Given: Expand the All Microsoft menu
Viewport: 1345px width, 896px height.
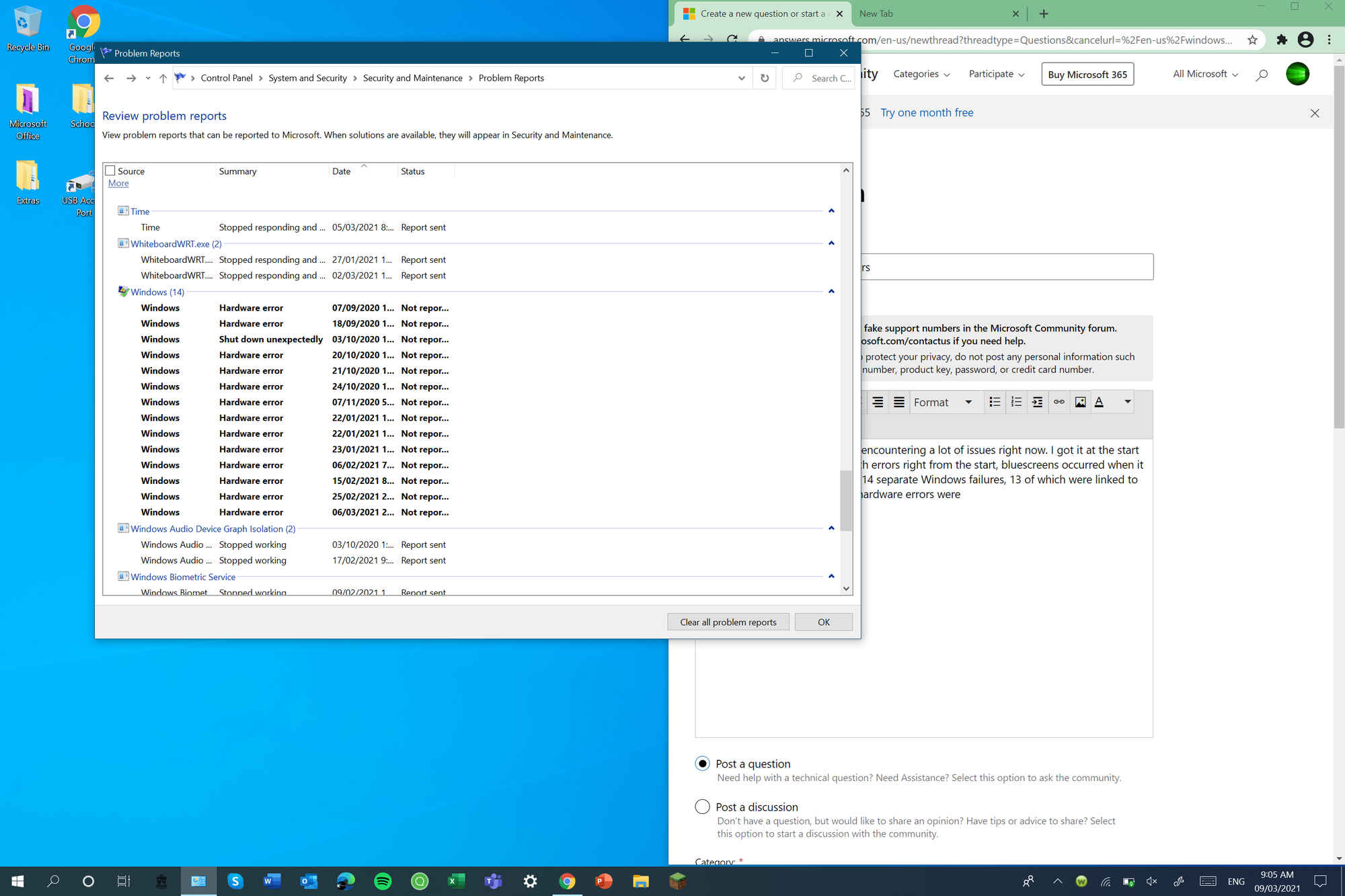Looking at the screenshot, I should [1205, 74].
